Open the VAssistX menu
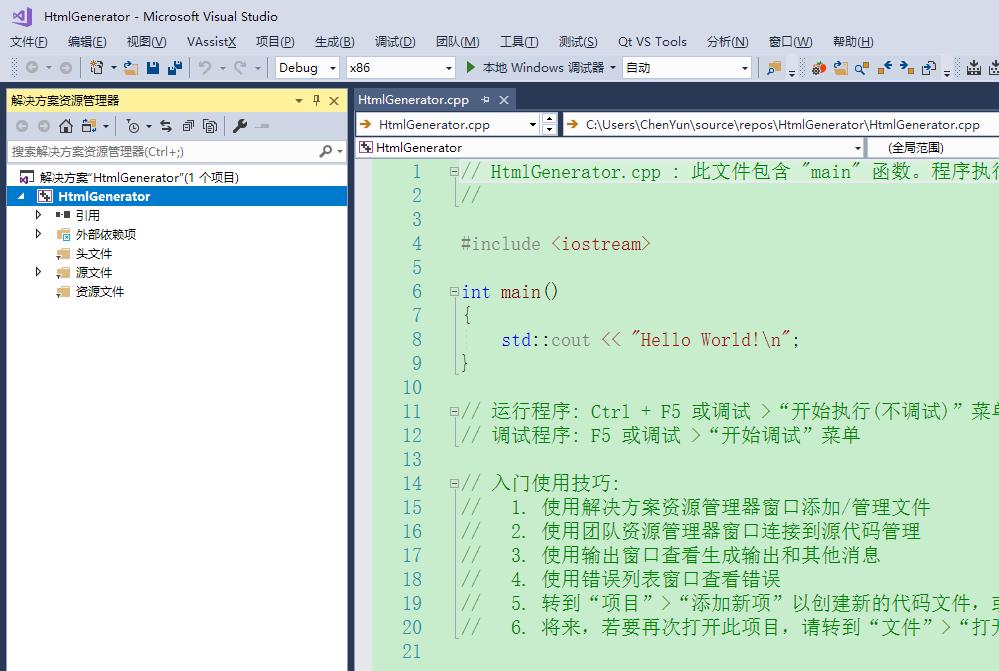Image resolution: width=999 pixels, height=671 pixels. [x=212, y=41]
